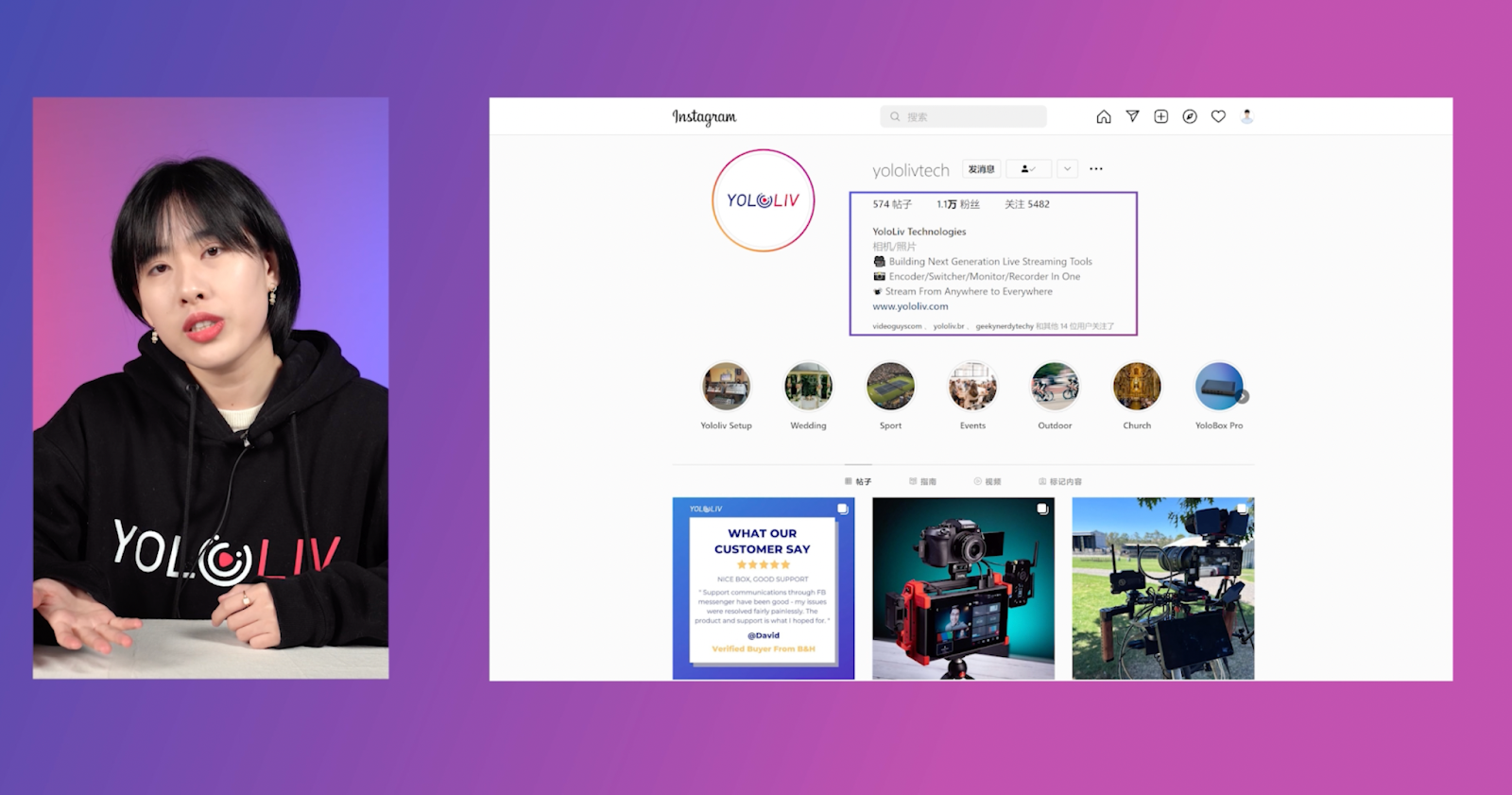Click the multi-image icon on customer review post
Viewport: 1512px width, 795px height.
click(843, 509)
